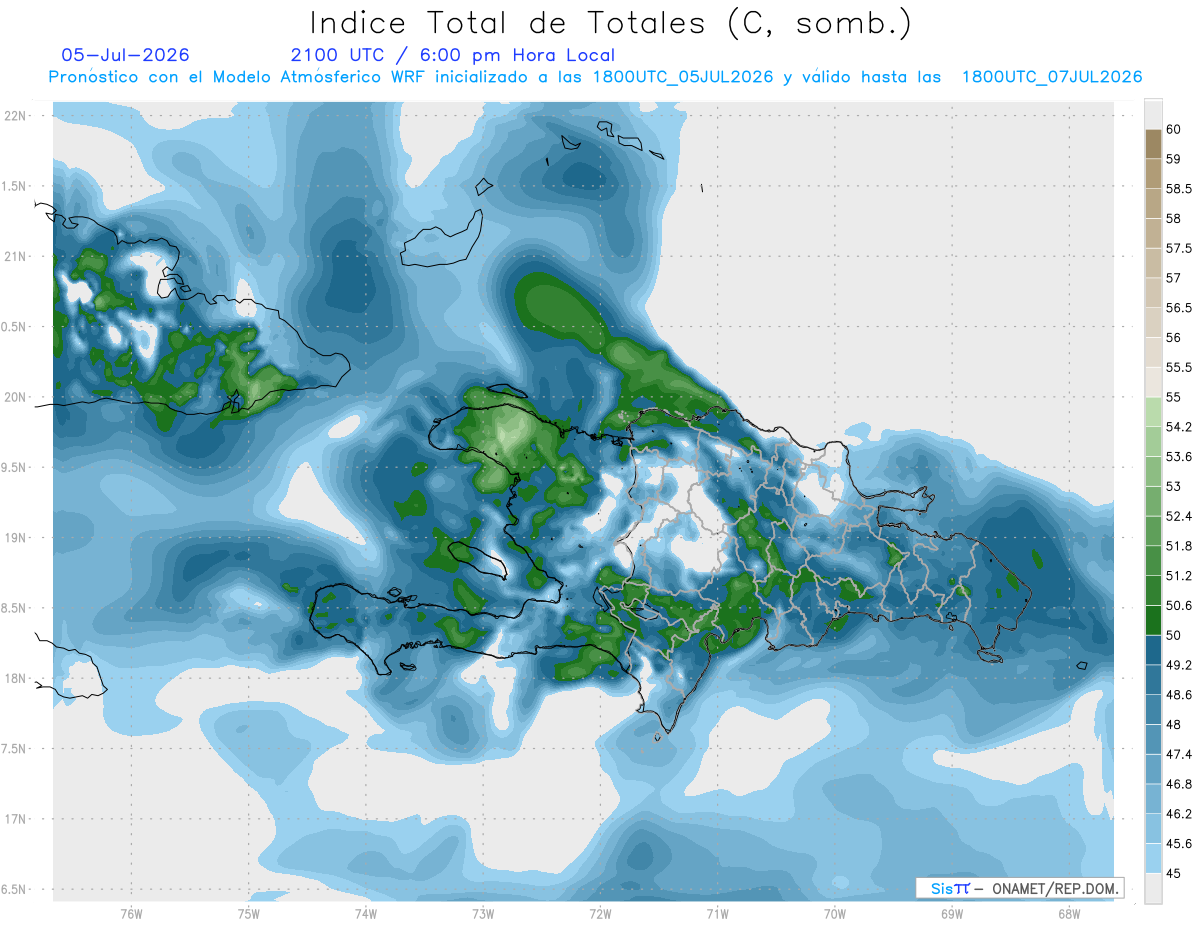Click the longitude axis label '71W'
The width and height of the screenshot is (1200, 927).
pos(717,914)
